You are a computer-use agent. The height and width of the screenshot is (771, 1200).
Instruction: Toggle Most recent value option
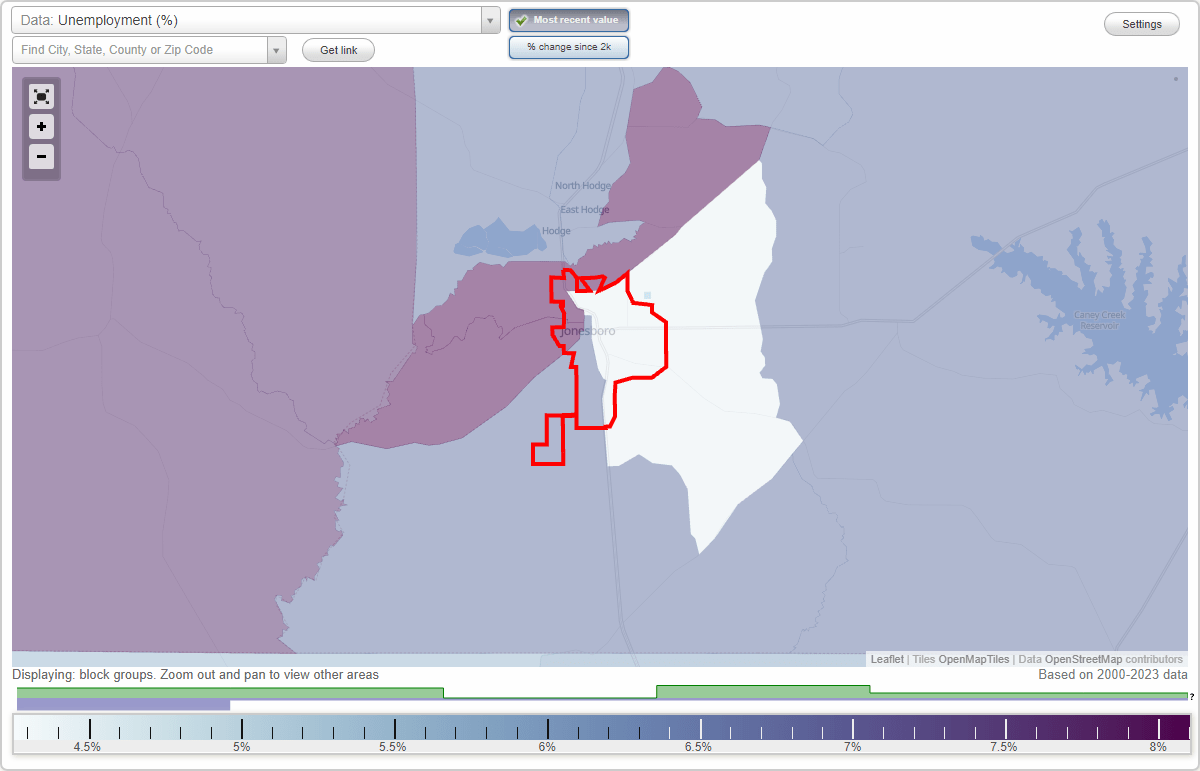pos(569,20)
